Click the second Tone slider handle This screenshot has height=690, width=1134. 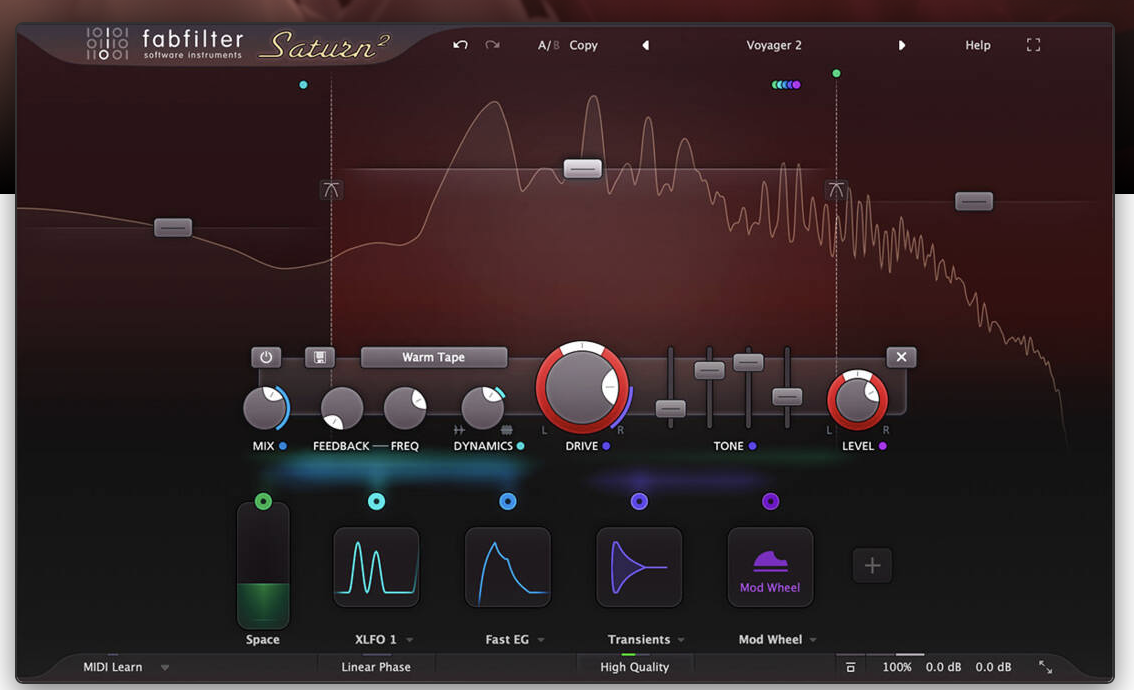[709, 370]
